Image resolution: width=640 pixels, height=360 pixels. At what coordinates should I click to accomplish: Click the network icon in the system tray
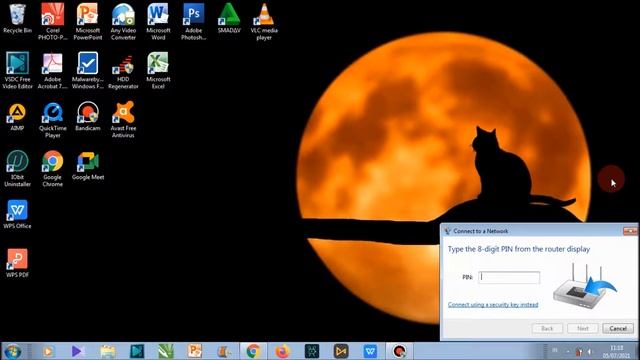tap(579, 351)
